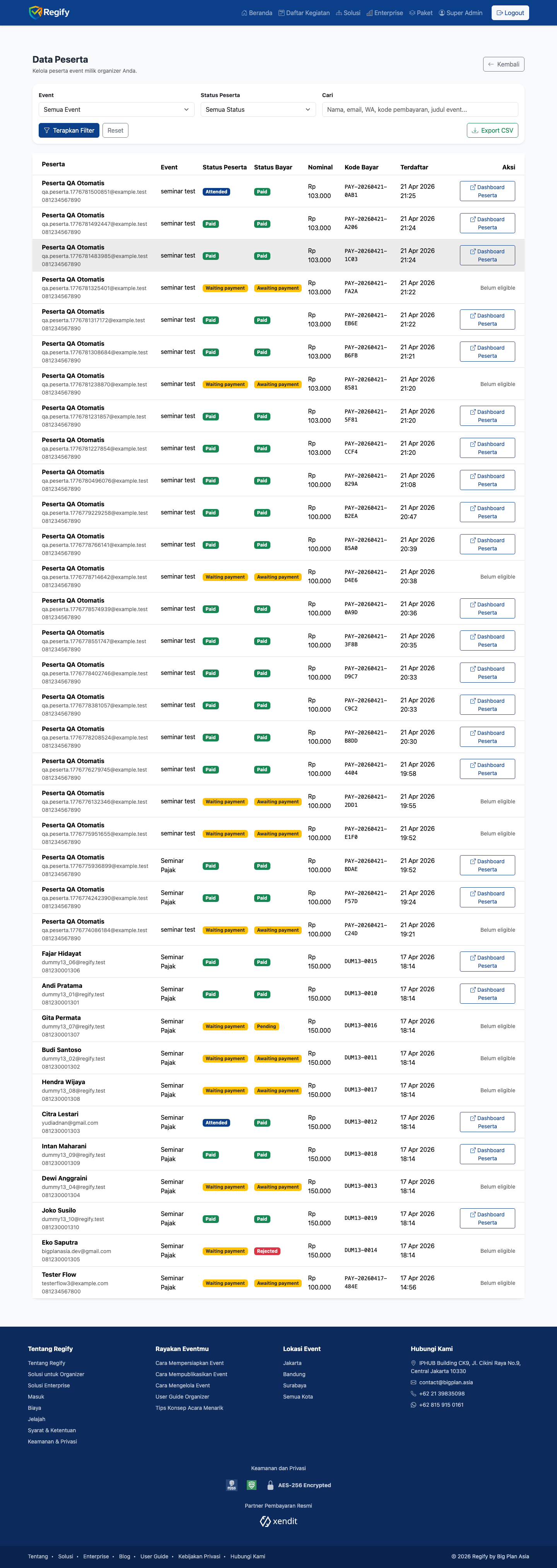Export participant data via Export CSV

(492, 130)
